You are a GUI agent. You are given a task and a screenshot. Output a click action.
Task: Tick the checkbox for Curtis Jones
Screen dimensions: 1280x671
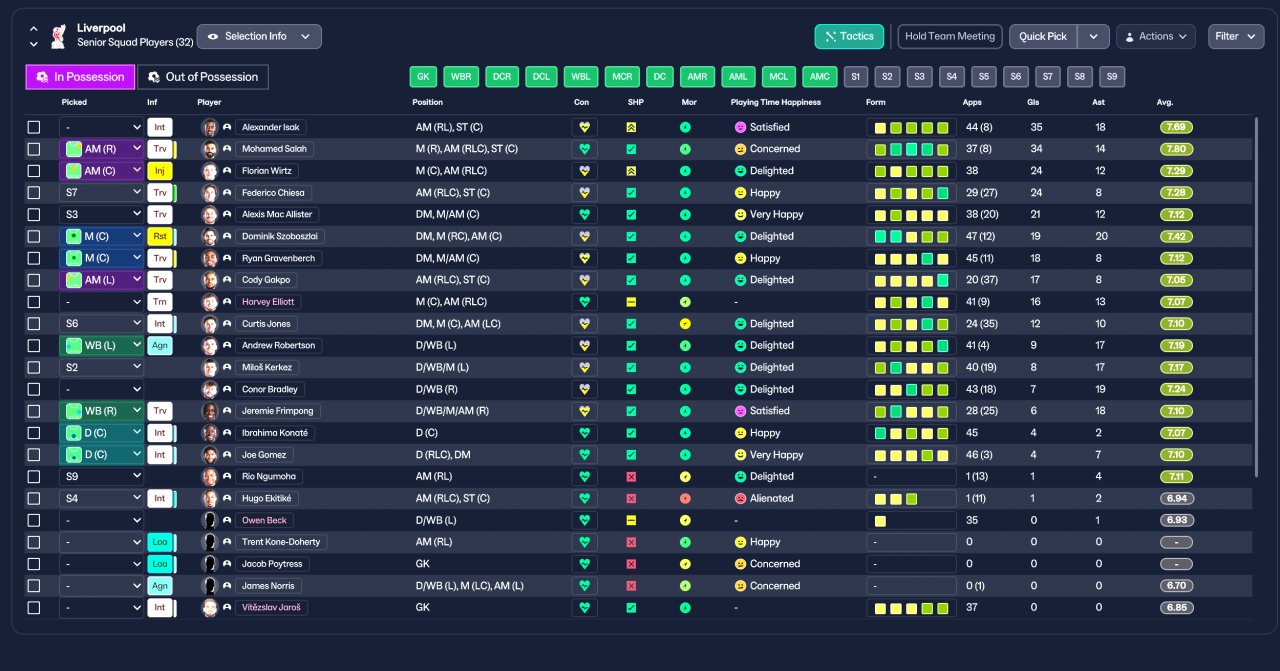(x=34, y=324)
